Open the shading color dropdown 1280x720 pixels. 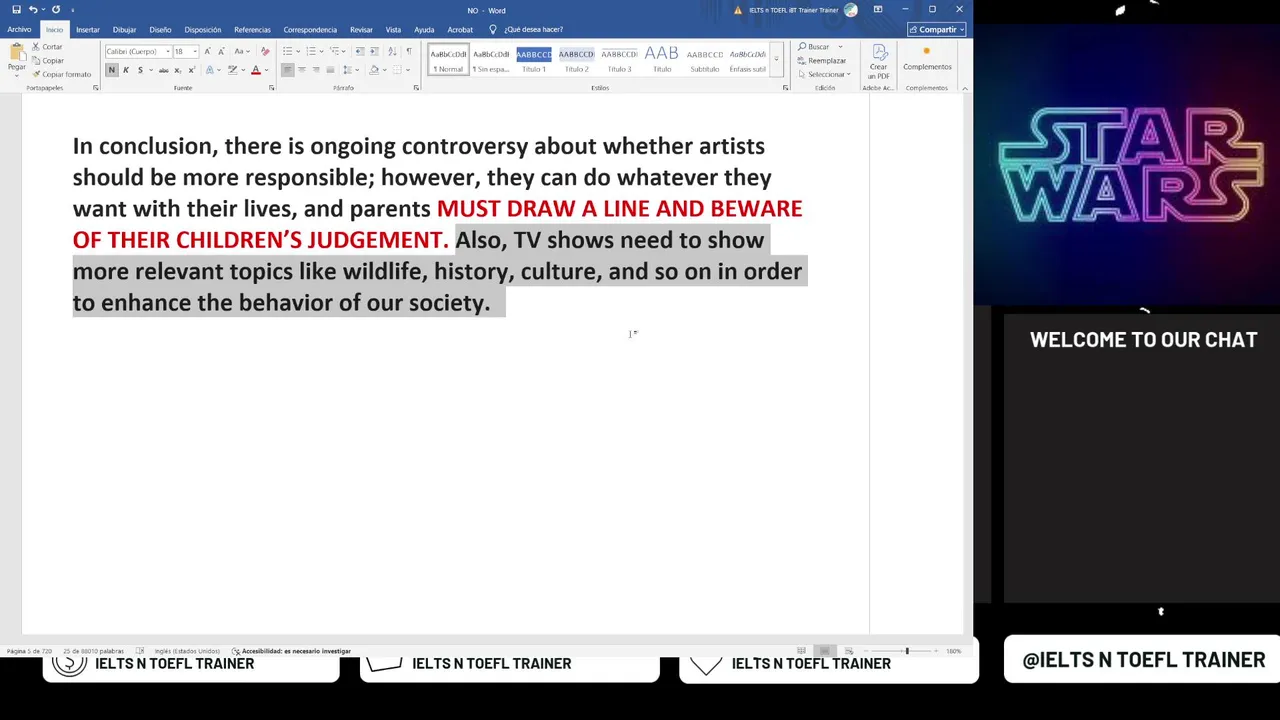(386, 70)
